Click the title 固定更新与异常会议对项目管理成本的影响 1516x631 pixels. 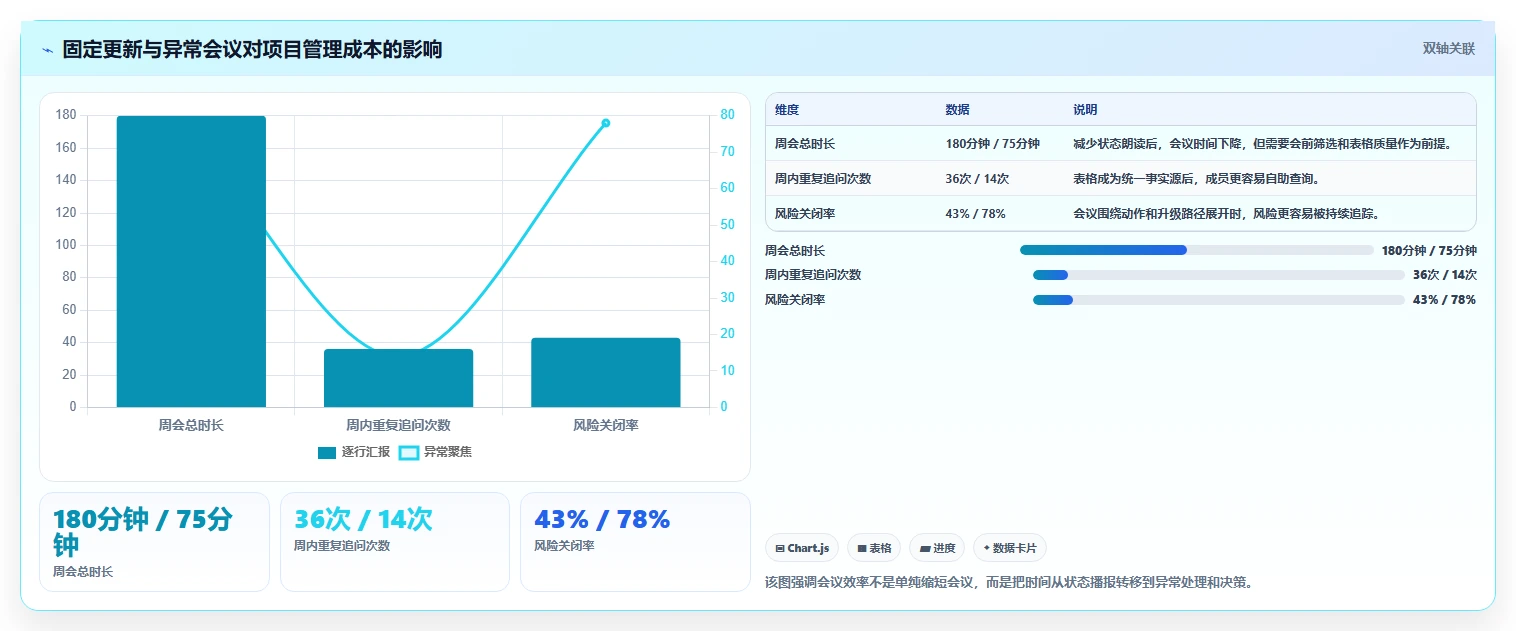[x=252, y=50]
